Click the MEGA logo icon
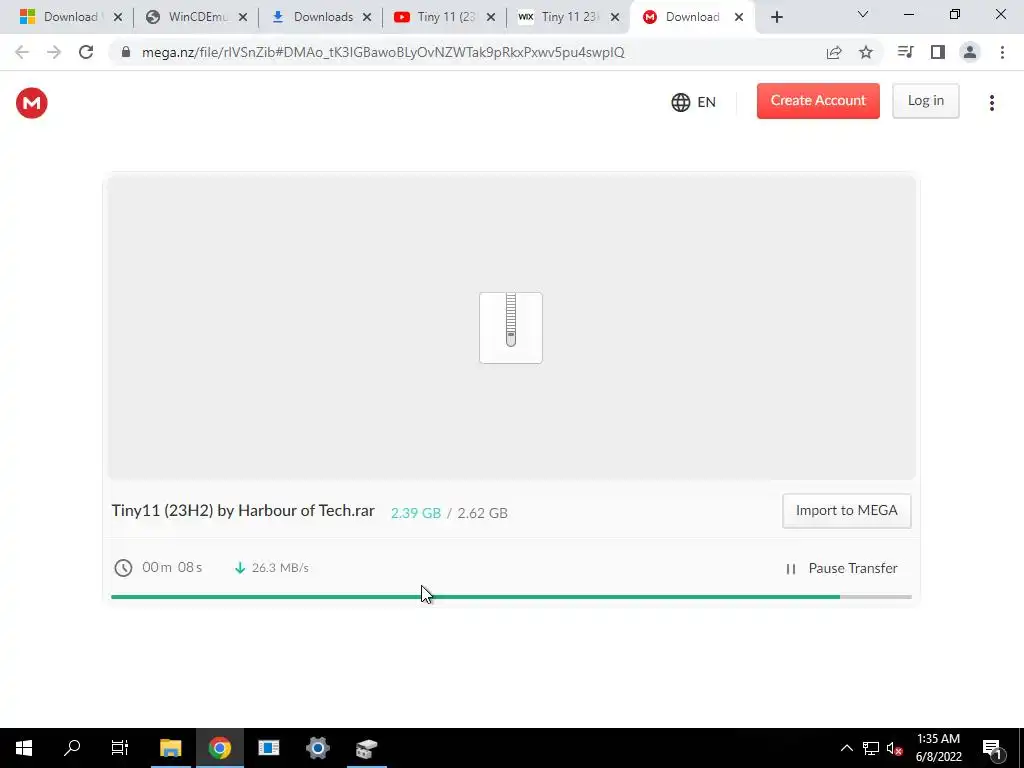This screenshot has width=1024, height=768. [31, 103]
